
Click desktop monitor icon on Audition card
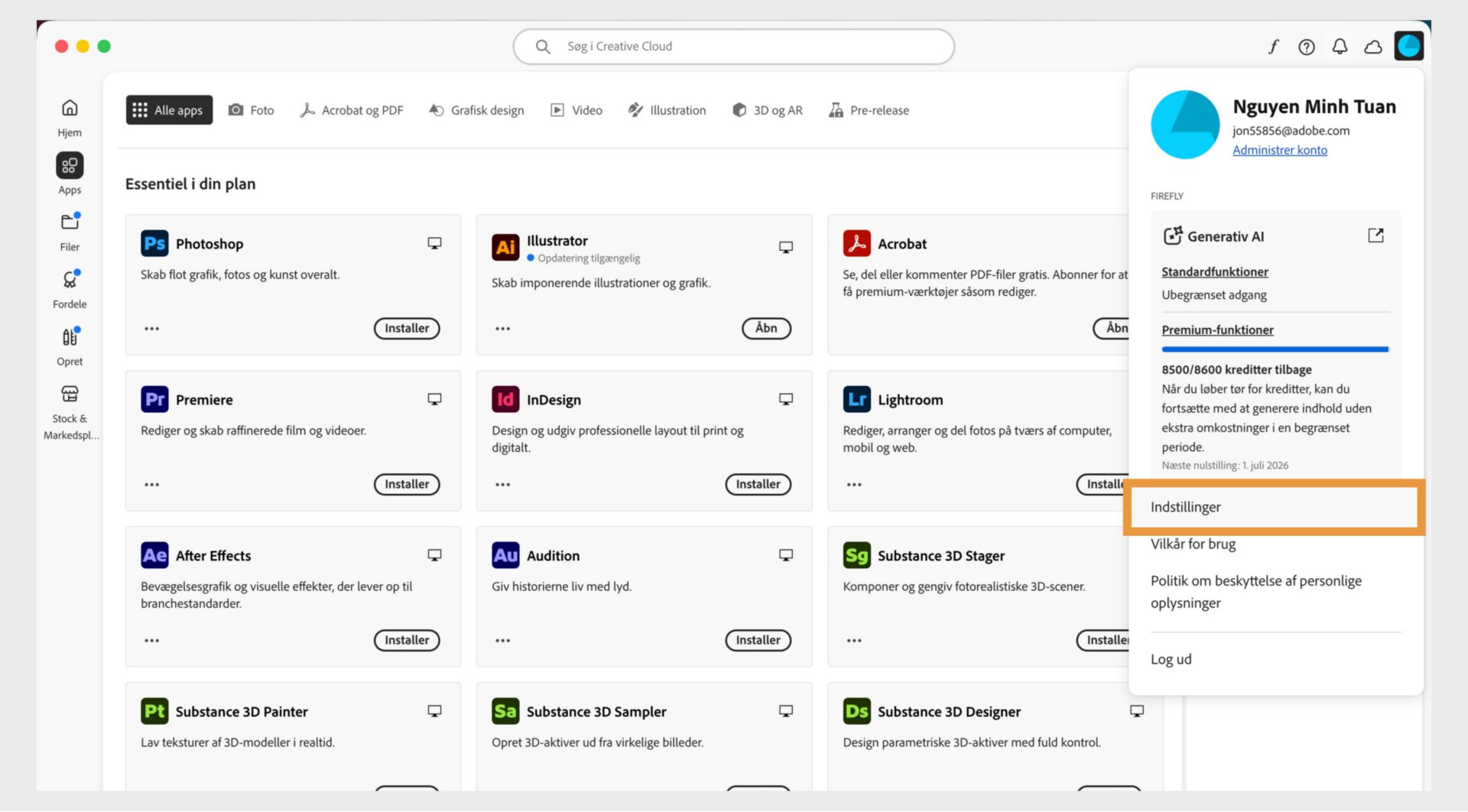[785, 555]
